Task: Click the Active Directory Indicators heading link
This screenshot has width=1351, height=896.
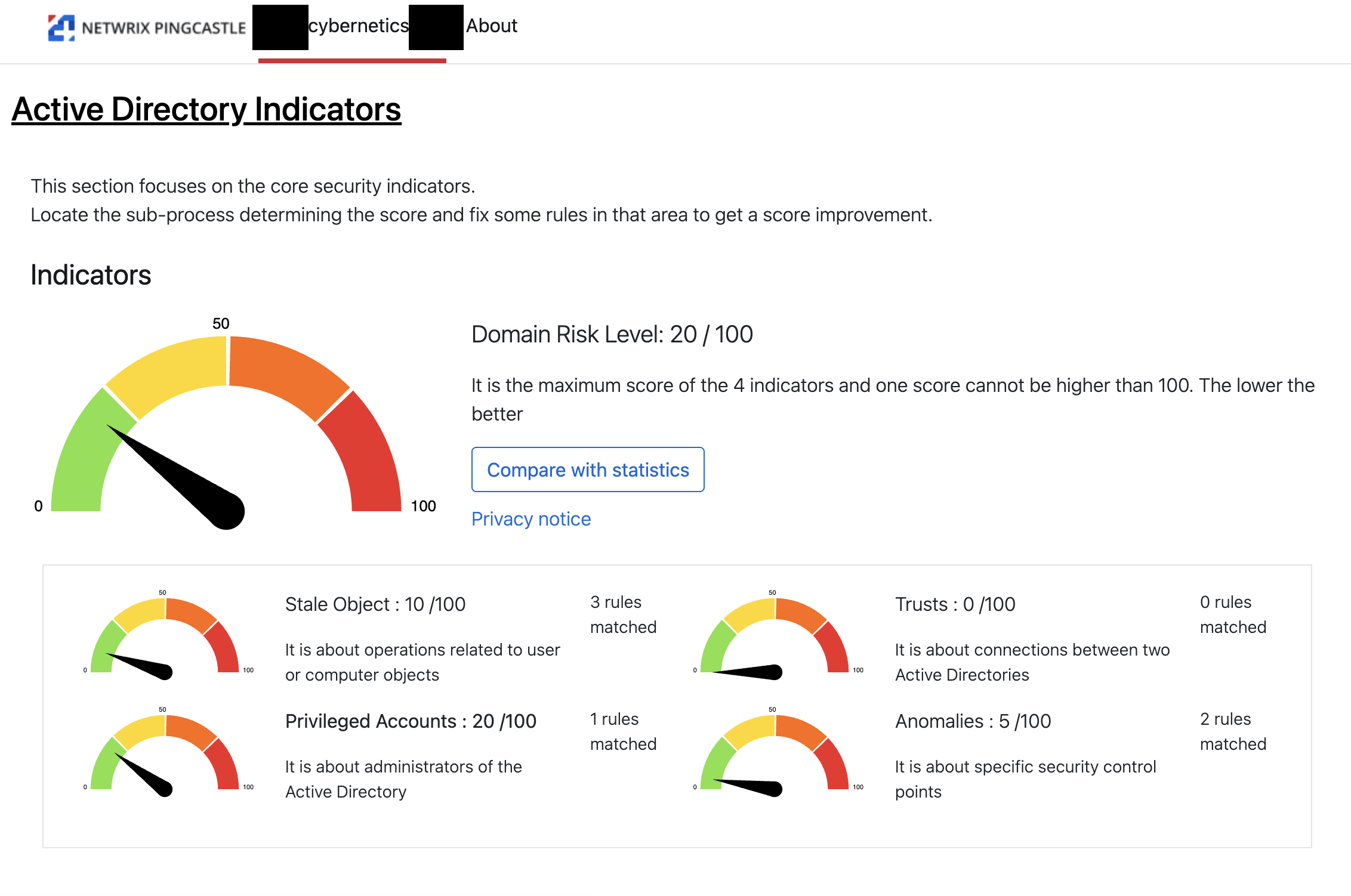Action: click(x=206, y=110)
